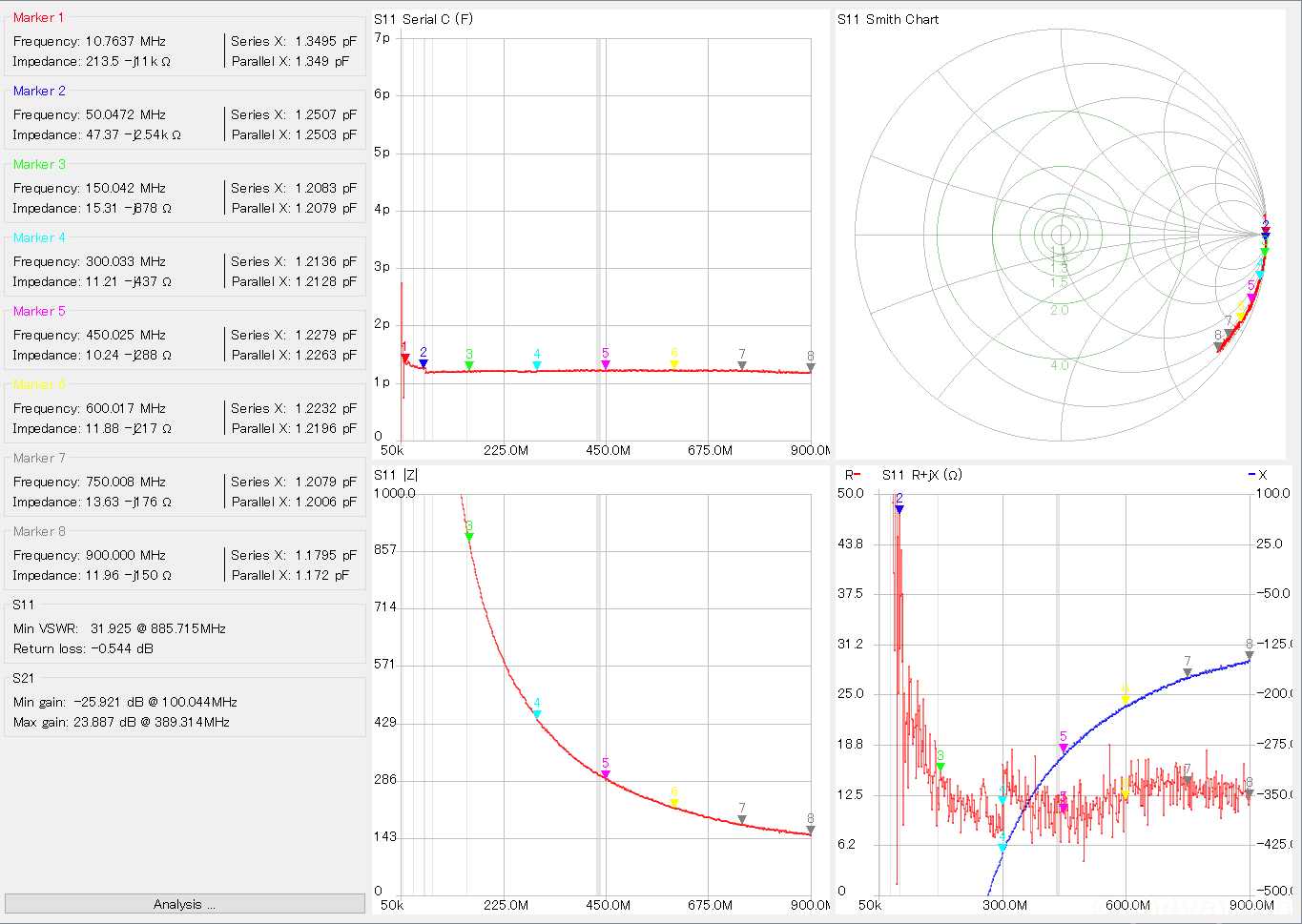Select the Marker 3 label
Screen dimensions: 1302x924
[39, 164]
